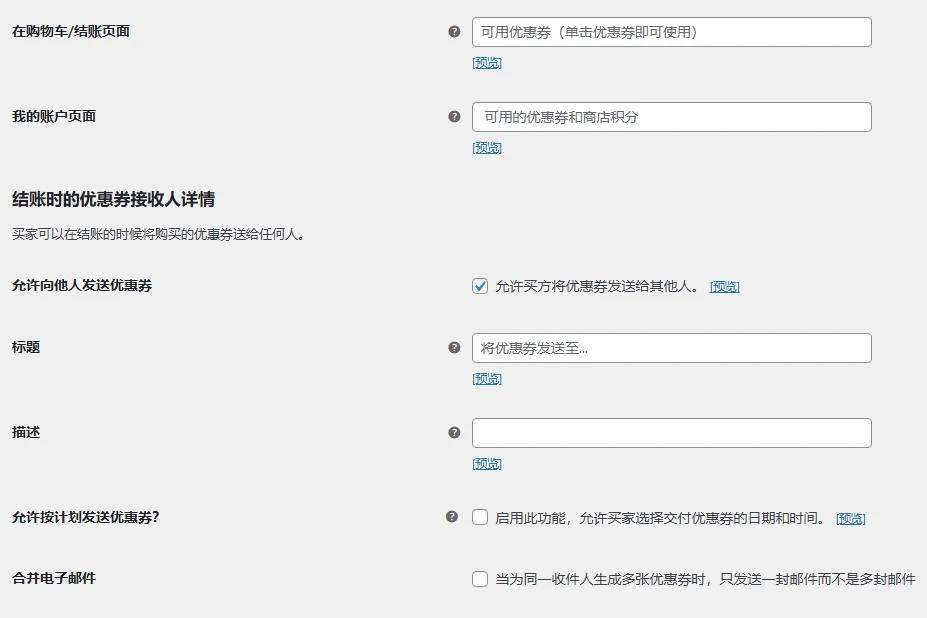Image resolution: width=927 pixels, height=618 pixels.
Task: Enable 合并电子邮件 checkbox
Action: (479, 579)
